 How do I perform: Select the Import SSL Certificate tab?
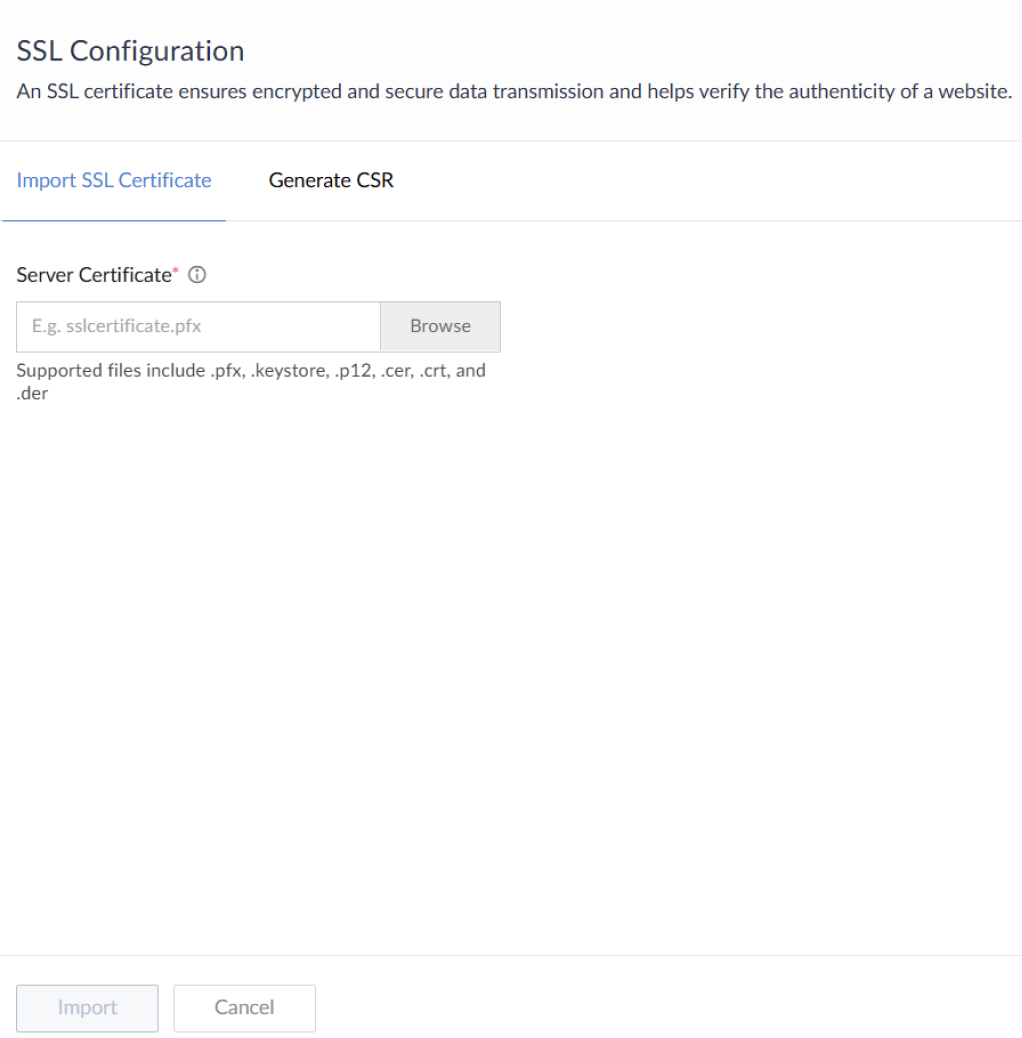[x=114, y=181]
